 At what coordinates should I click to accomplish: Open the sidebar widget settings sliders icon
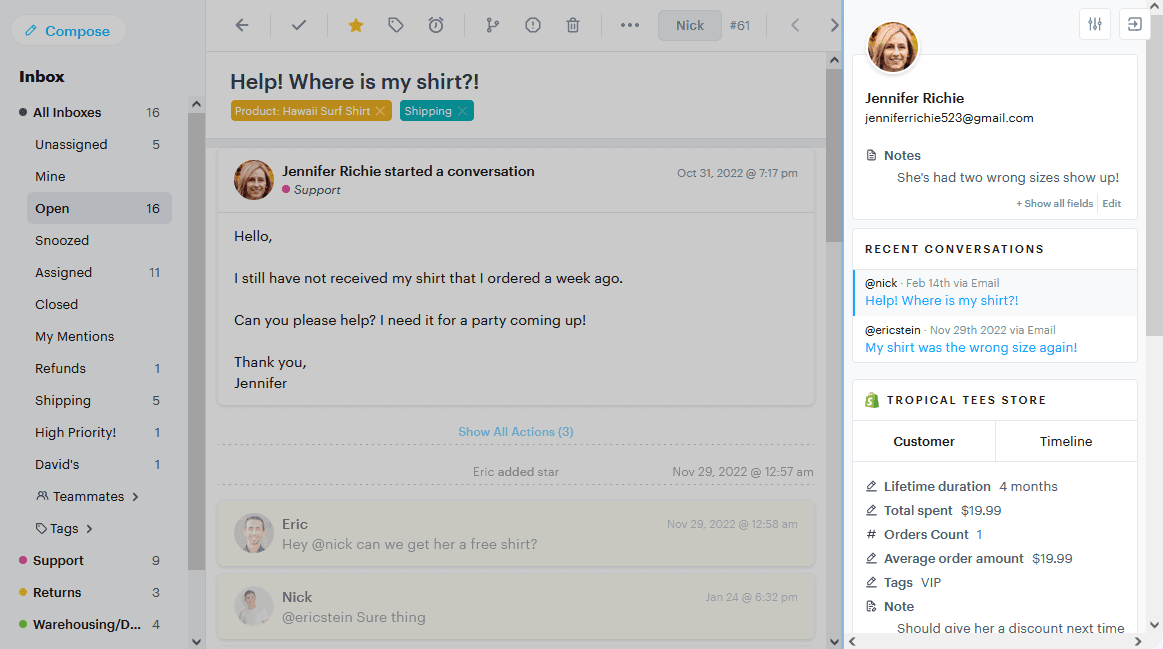(1094, 23)
